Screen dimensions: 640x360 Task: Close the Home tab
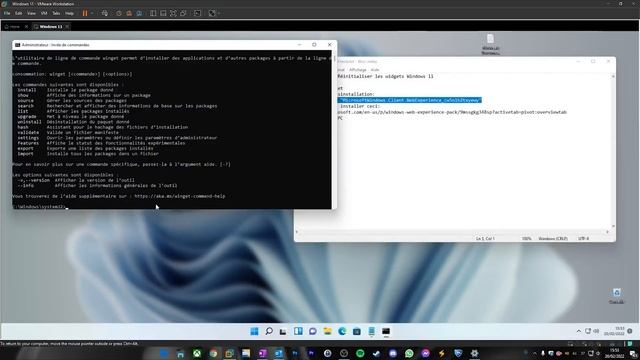tap(27, 27)
